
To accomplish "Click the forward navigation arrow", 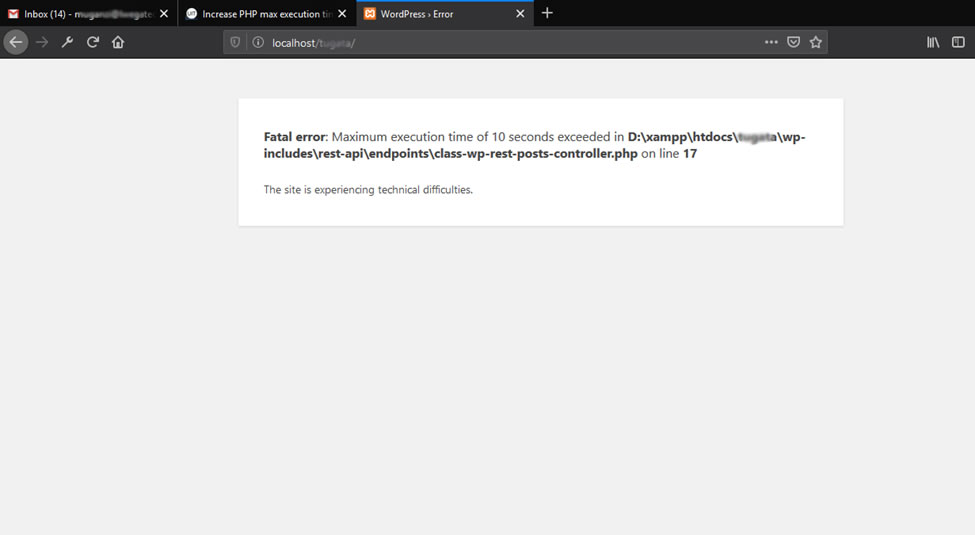I will (42, 42).
